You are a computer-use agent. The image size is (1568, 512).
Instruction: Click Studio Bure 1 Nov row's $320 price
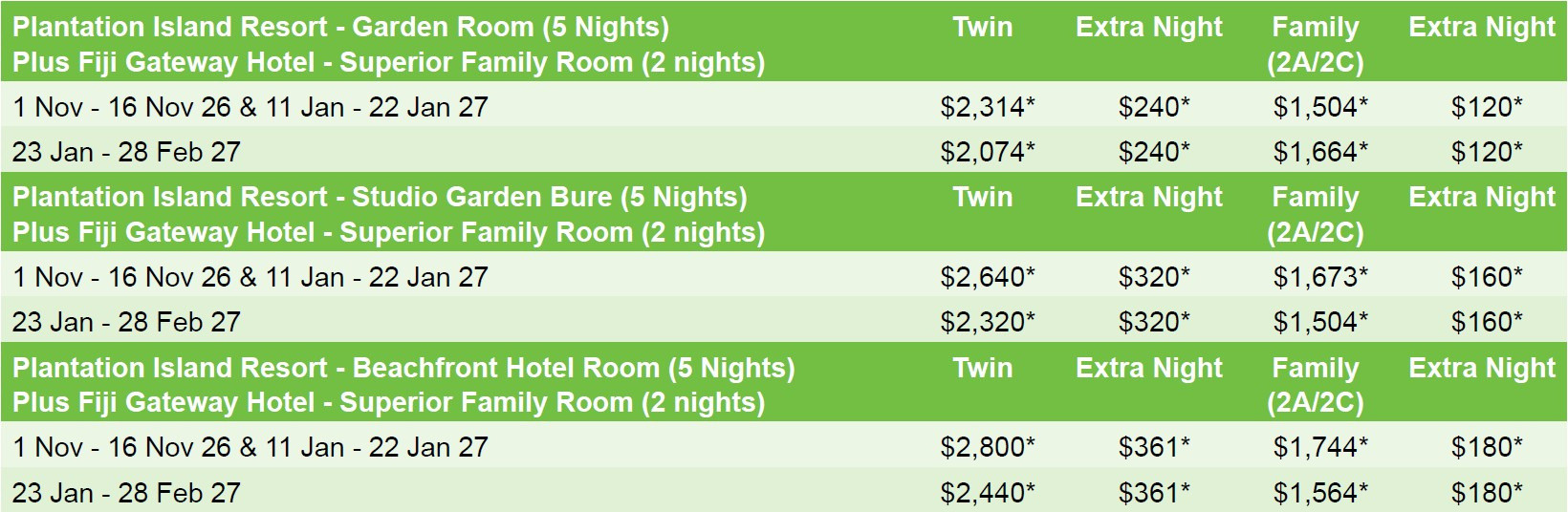click(1154, 277)
